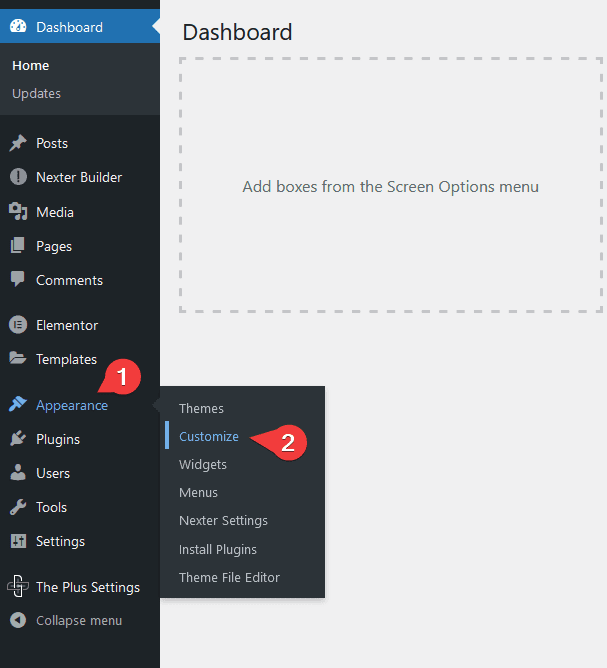Select the Appearance menu label
The width and height of the screenshot is (607, 668).
(72, 406)
